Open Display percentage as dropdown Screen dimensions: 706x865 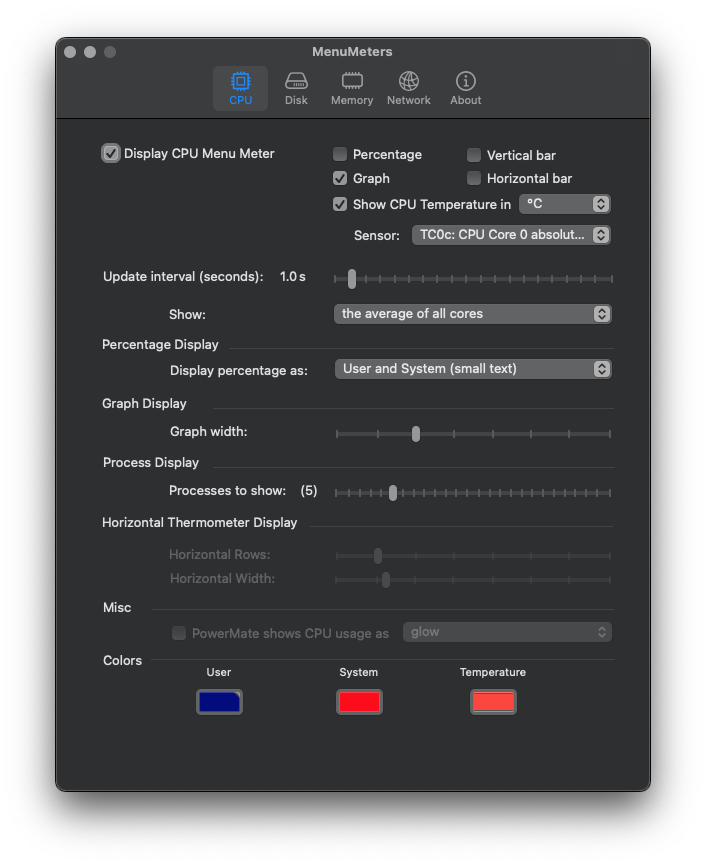pyautogui.click(x=472, y=369)
